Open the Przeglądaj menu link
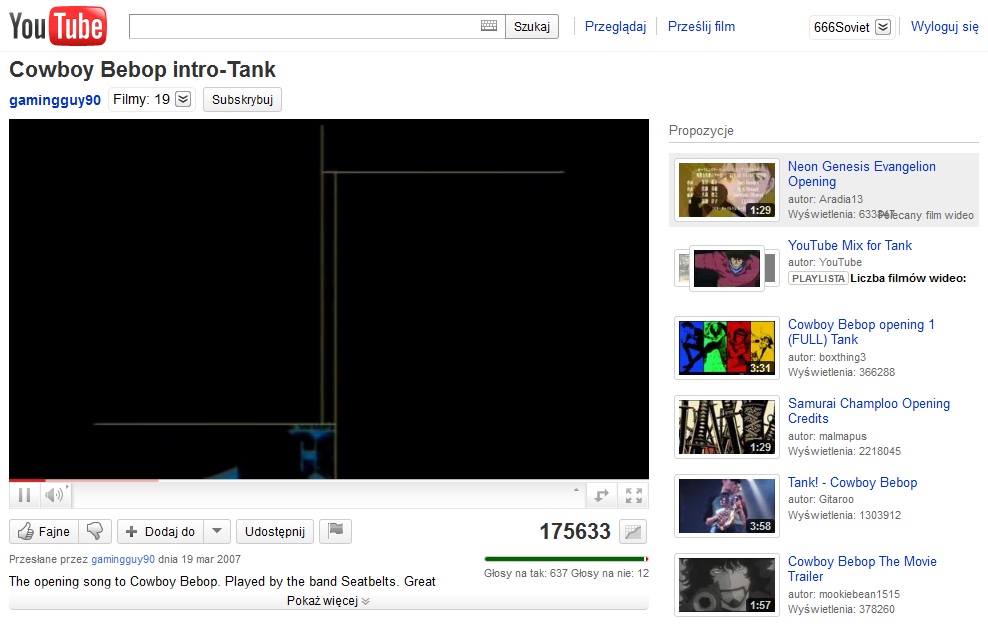This screenshot has width=988, height=627. [x=615, y=27]
